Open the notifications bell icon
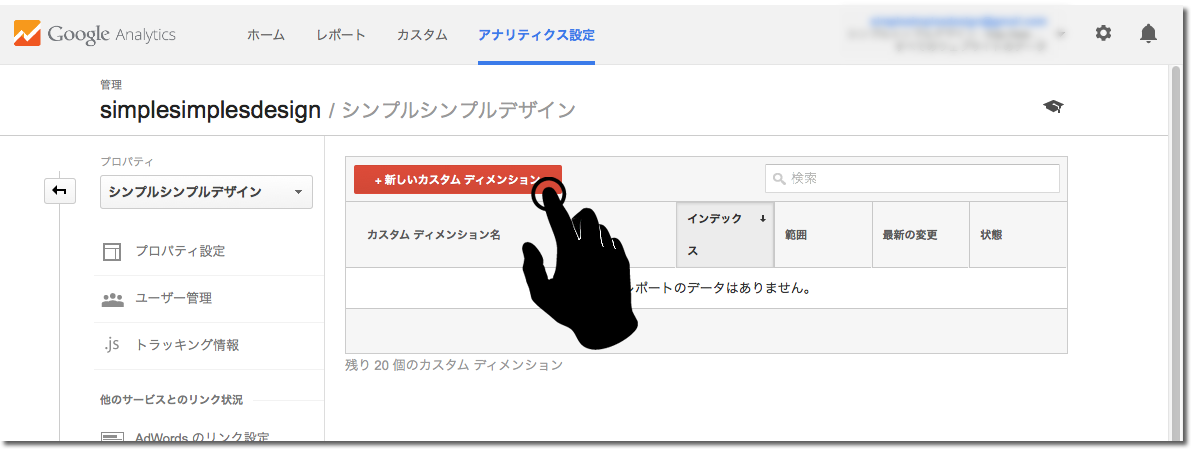 tap(1148, 33)
